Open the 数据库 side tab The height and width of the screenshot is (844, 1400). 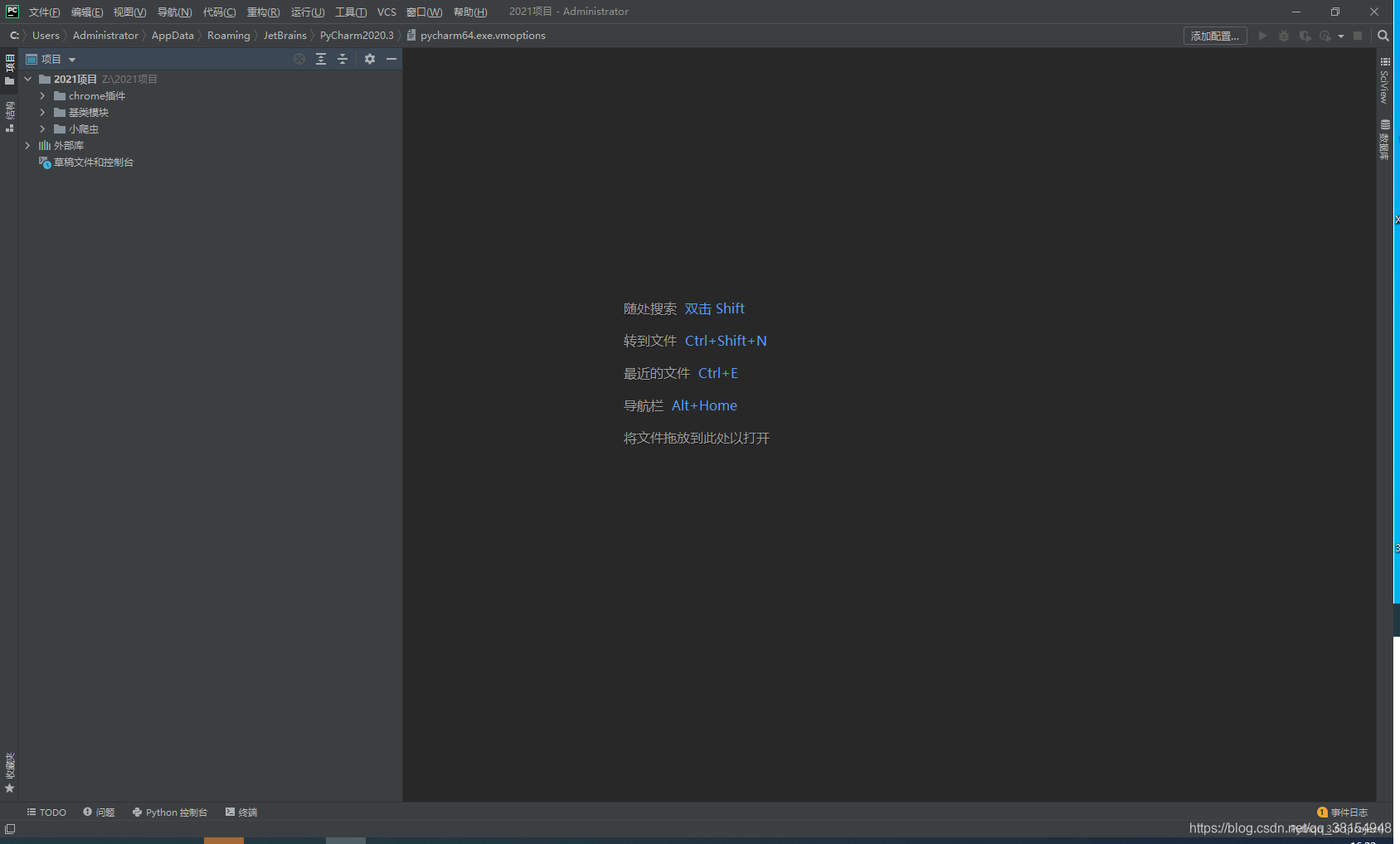(x=1384, y=139)
